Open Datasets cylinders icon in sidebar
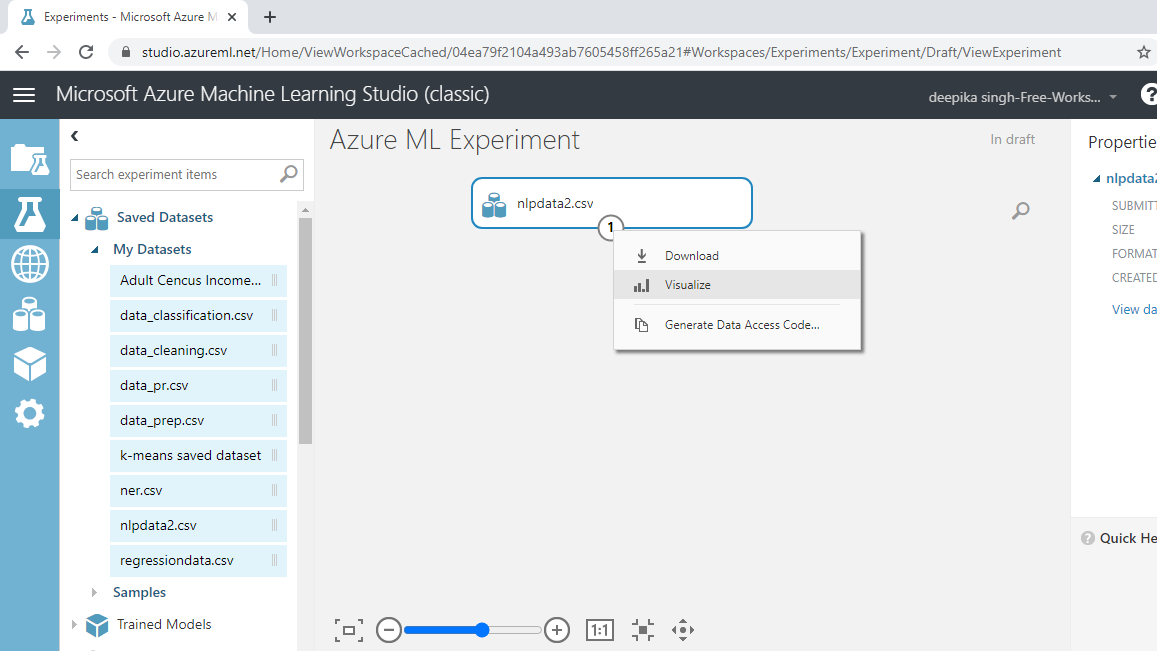 [x=30, y=314]
